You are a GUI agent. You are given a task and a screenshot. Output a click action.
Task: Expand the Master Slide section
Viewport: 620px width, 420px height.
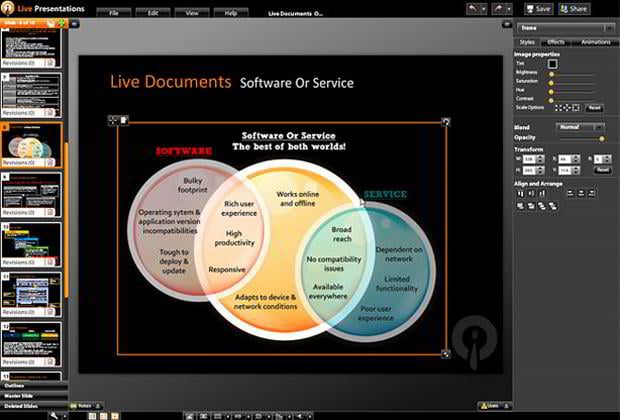tap(20, 396)
